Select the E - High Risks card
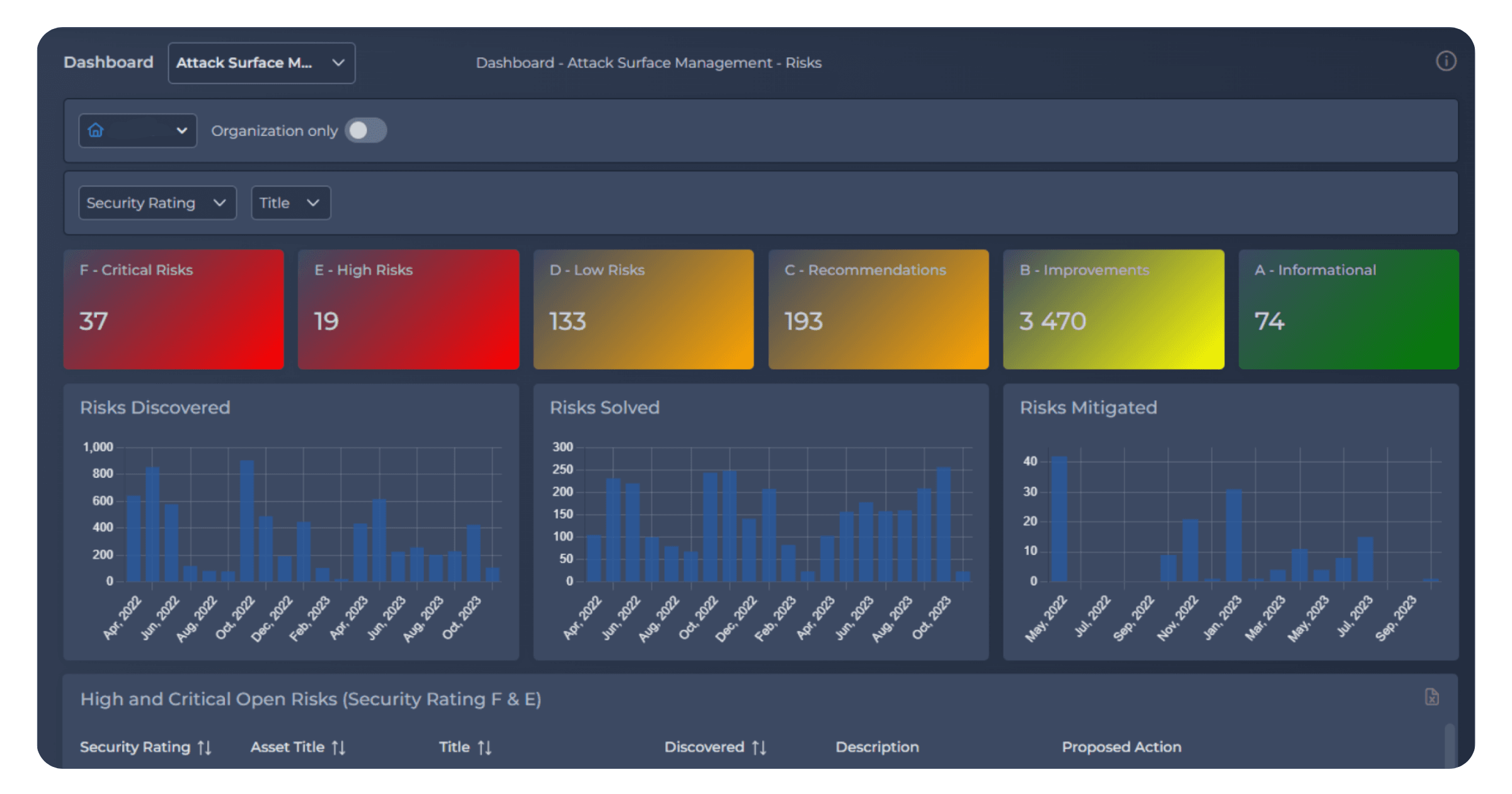1512x794 pixels. [408, 309]
